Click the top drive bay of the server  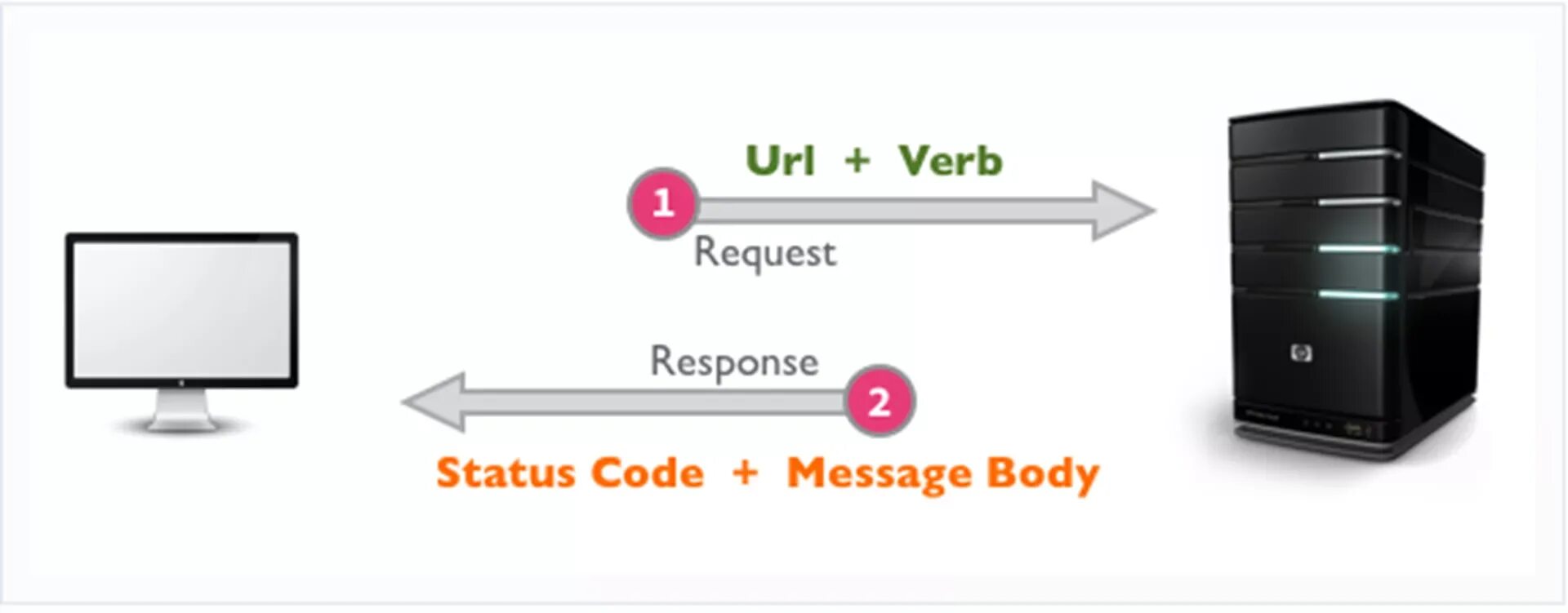1316,135
